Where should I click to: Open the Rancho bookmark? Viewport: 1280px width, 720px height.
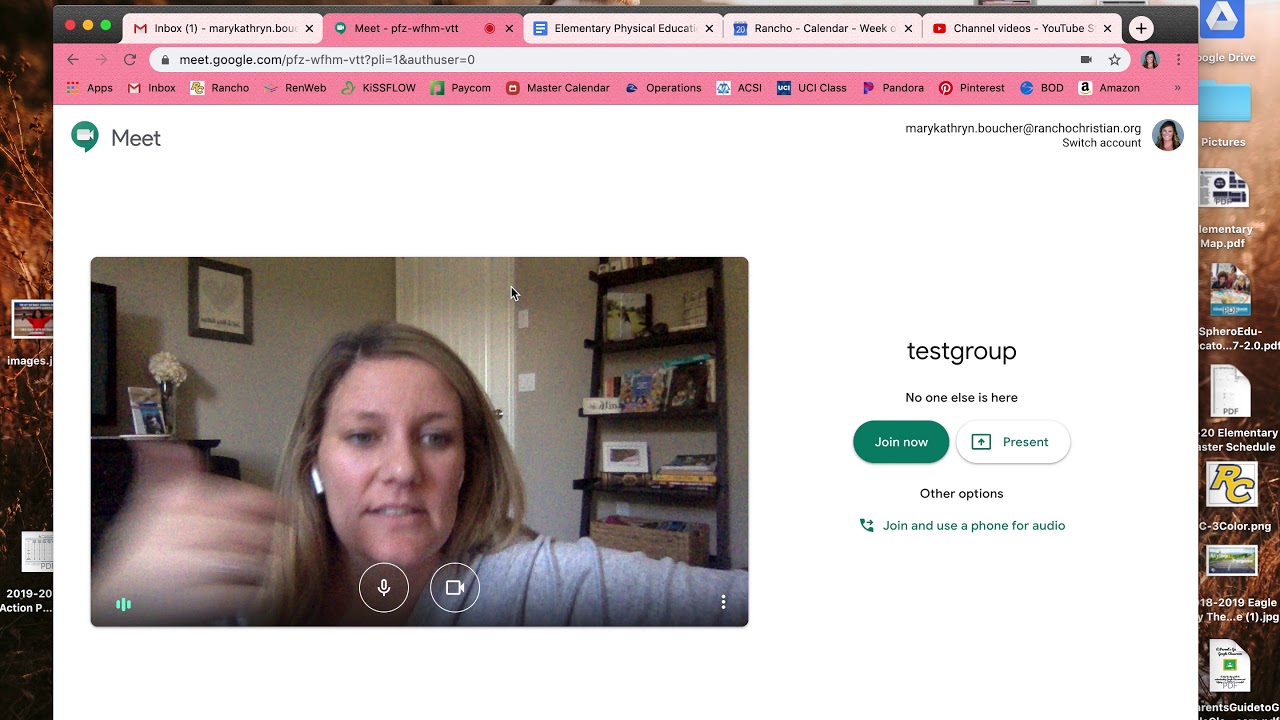click(x=219, y=88)
